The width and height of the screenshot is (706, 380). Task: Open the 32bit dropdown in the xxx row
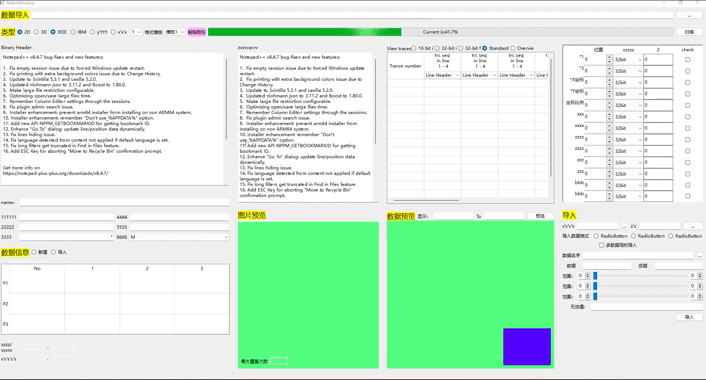(629, 117)
